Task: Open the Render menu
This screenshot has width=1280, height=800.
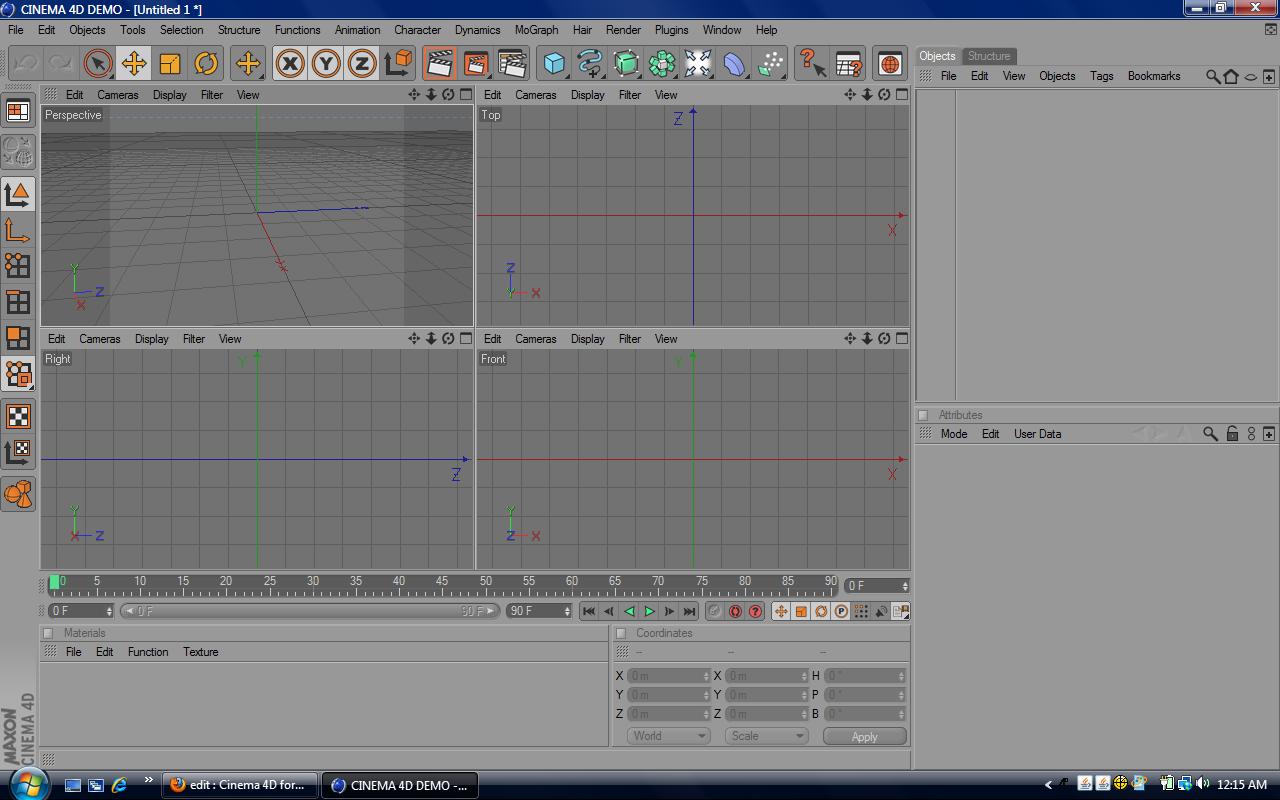Action: coord(623,30)
